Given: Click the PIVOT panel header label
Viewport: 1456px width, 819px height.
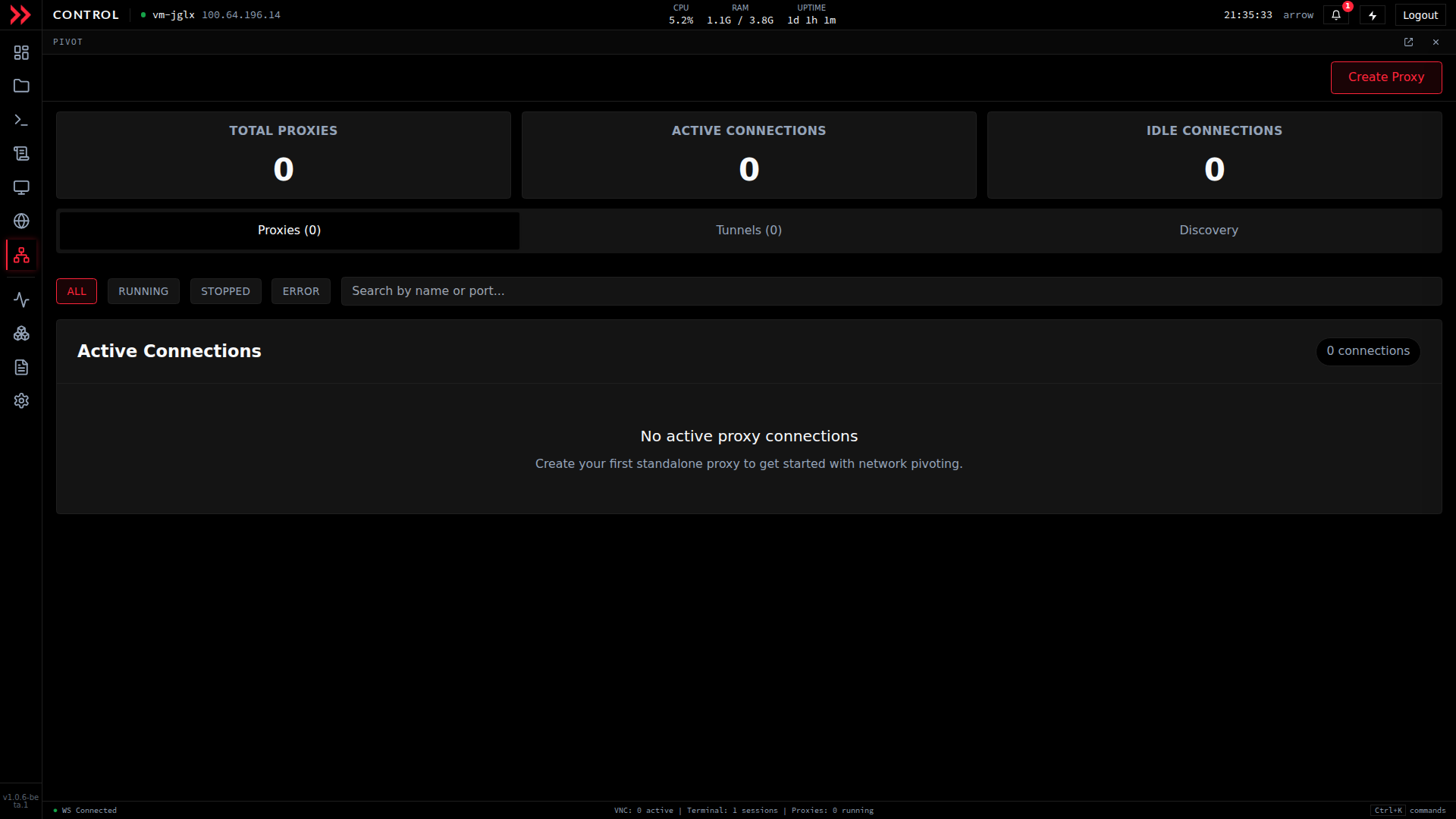Looking at the screenshot, I should (67, 42).
